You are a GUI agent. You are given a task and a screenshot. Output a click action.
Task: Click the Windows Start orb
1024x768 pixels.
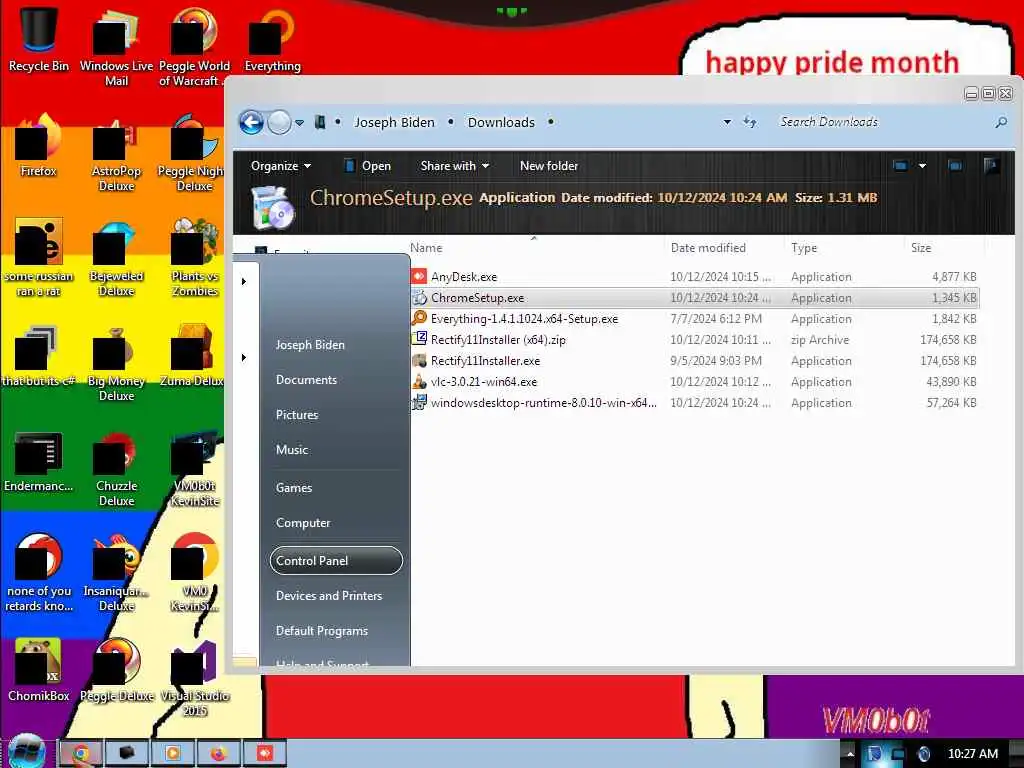[27, 752]
